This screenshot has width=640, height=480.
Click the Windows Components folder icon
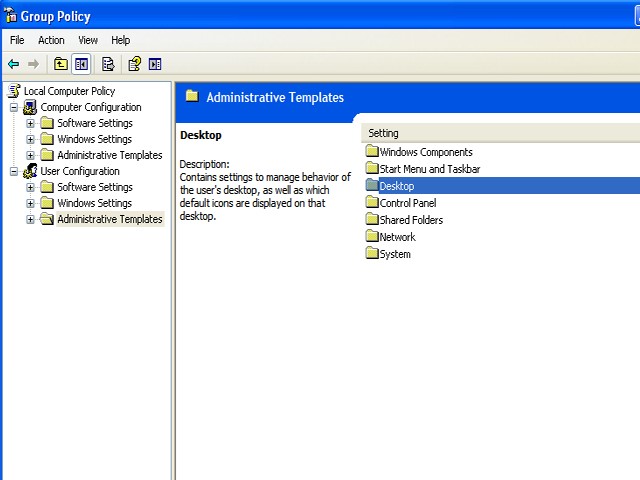coord(372,151)
